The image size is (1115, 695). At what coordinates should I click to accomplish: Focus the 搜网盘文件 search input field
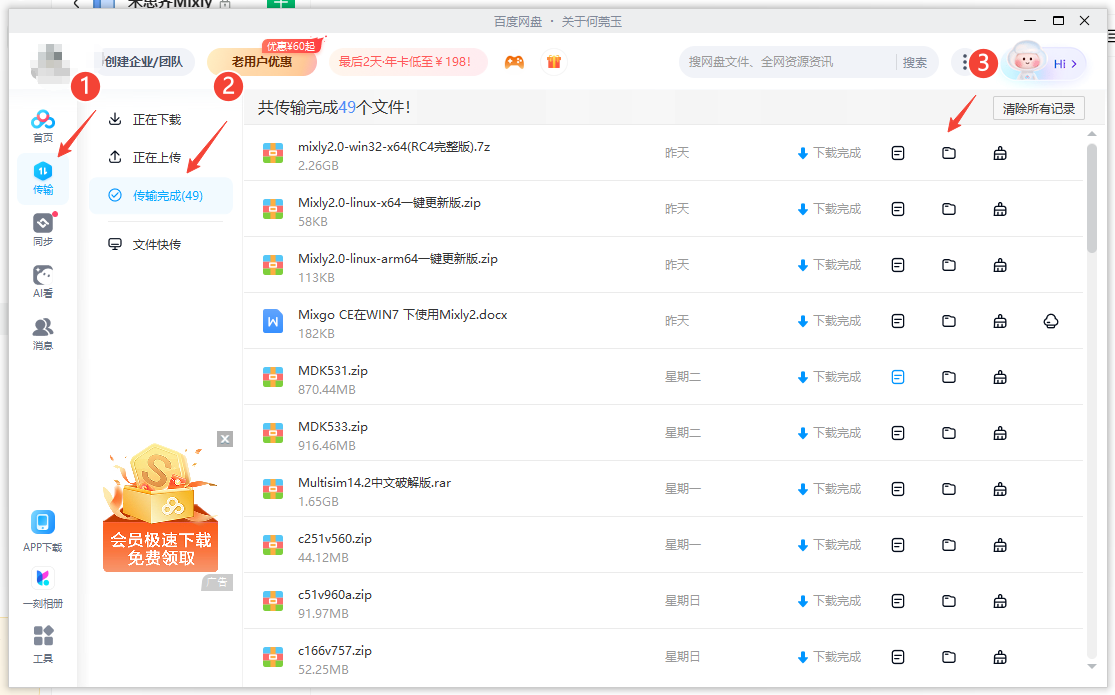[x=788, y=63]
